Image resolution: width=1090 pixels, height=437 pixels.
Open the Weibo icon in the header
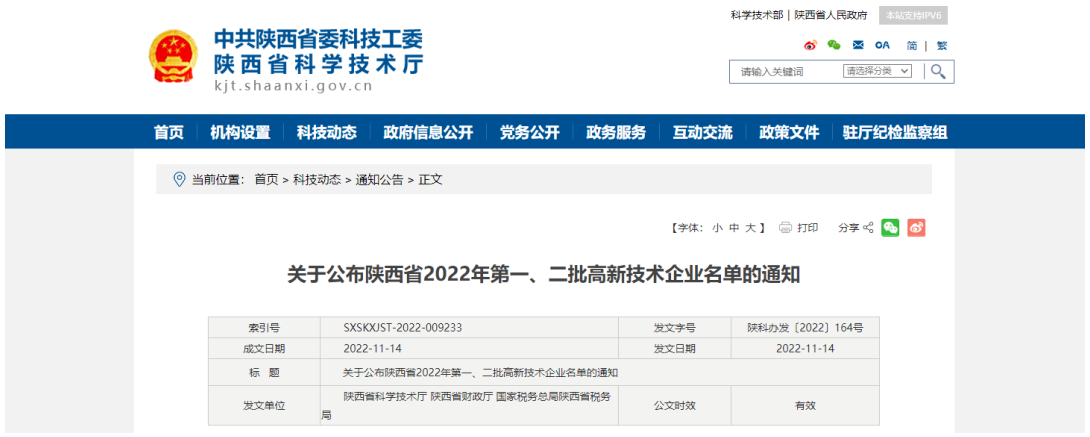coord(810,45)
